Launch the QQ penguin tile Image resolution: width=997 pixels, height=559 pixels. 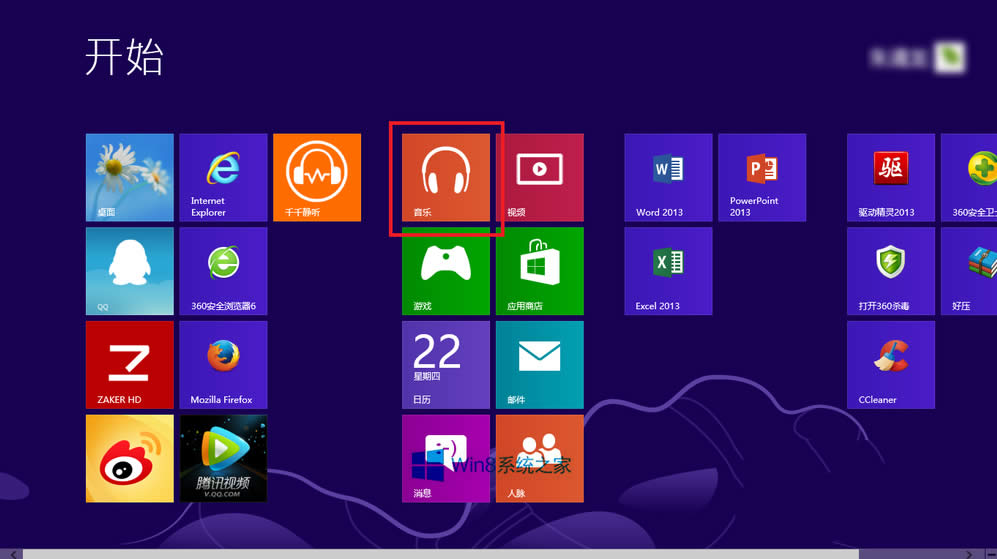click(x=129, y=271)
